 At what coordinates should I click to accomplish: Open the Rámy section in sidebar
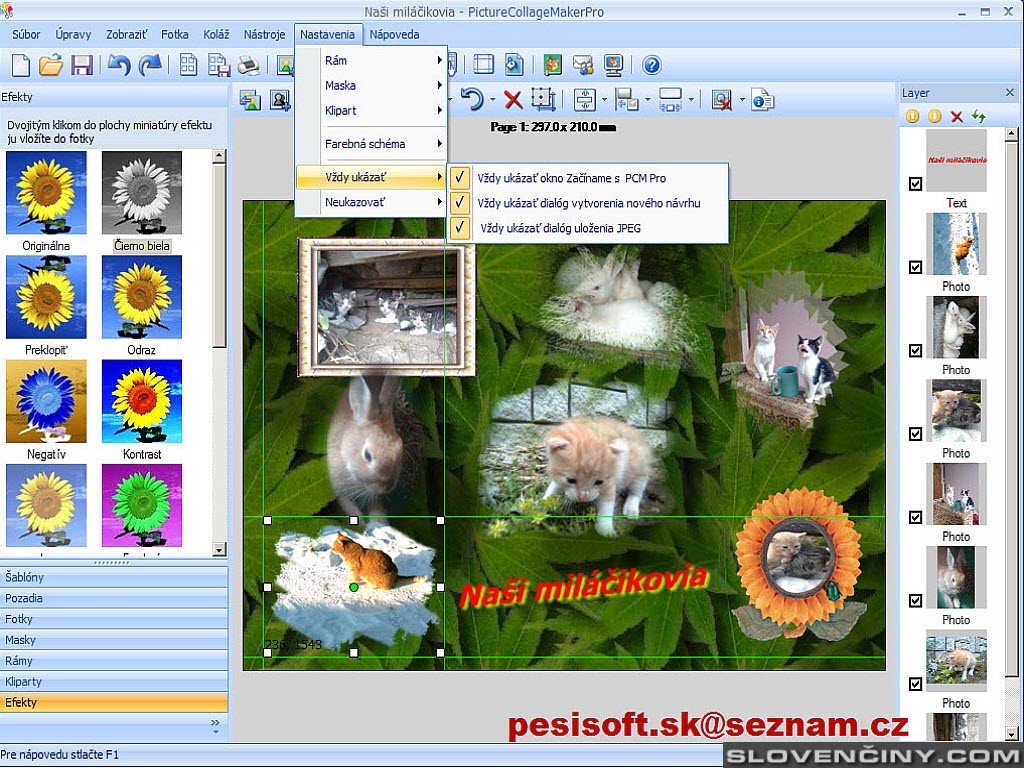point(114,661)
